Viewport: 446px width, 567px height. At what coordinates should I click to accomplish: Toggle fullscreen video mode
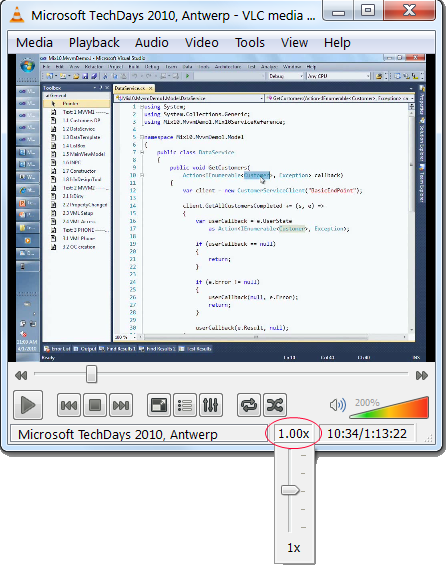point(159,405)
